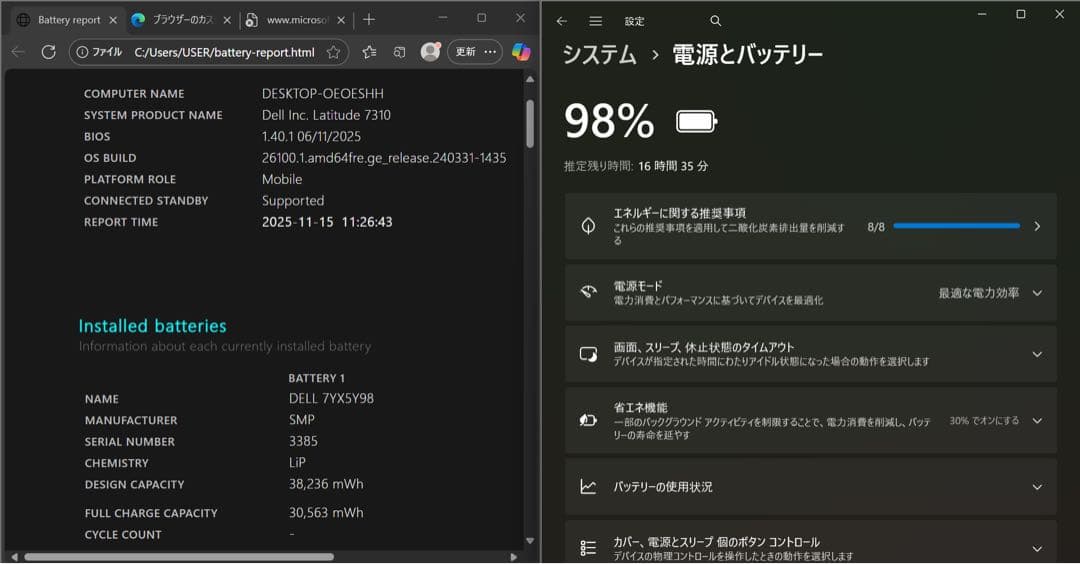Click the scroll right arrow in browser

pos(514,556)
